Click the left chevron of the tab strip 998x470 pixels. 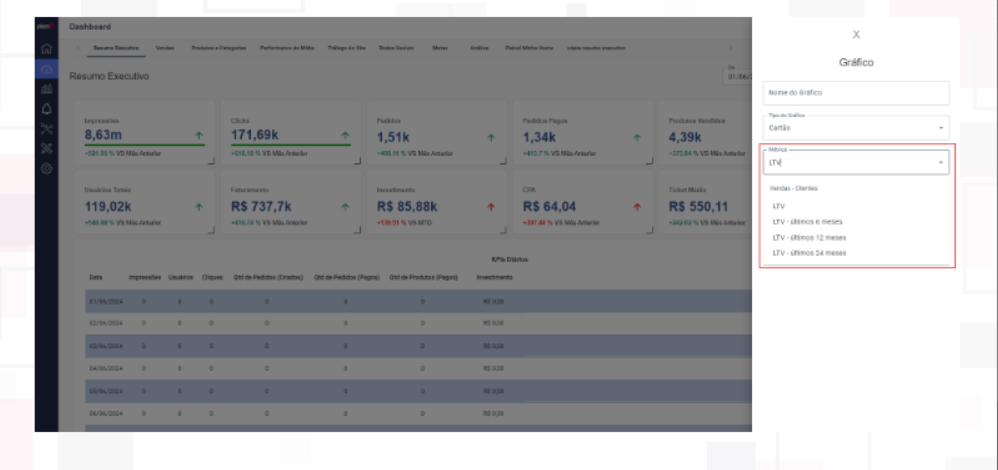(x=78, y=48)
